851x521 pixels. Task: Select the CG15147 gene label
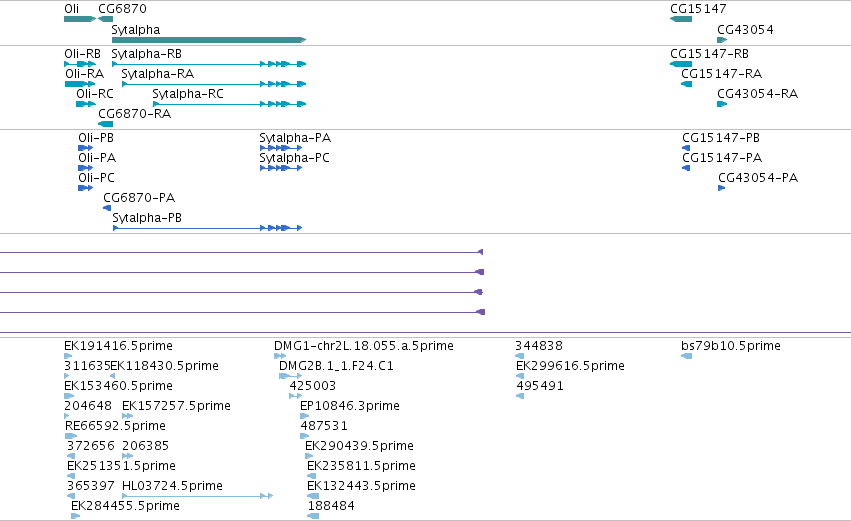click(698, 9)
